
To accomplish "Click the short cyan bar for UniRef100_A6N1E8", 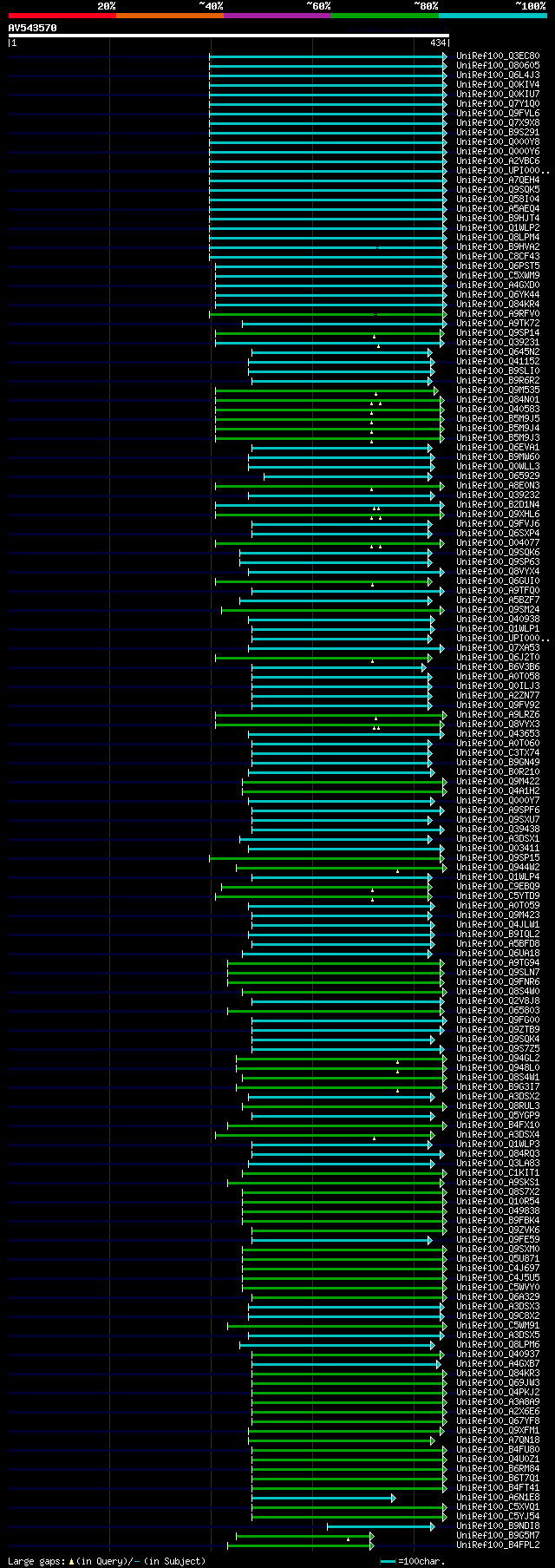I will [323, 1498].
